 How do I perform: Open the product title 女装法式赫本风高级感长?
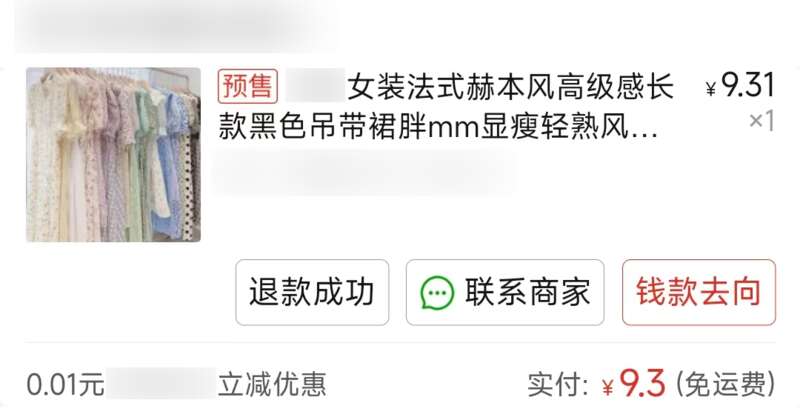click(x=511, y=87)
